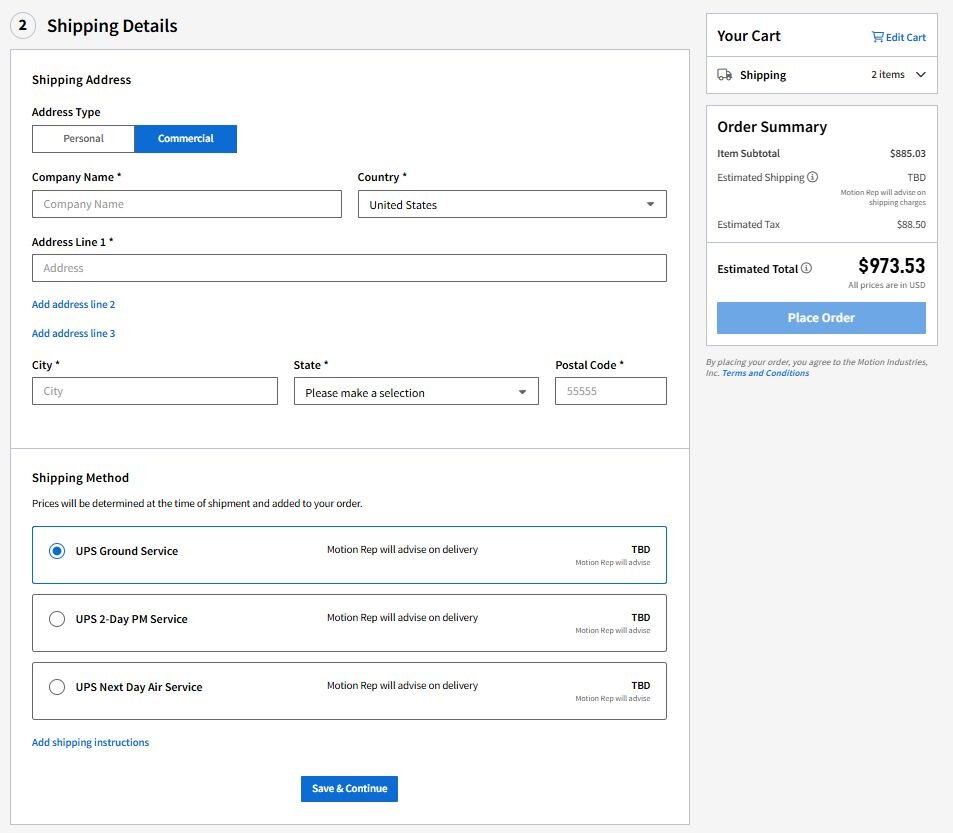
Task: Focus the Company Name input field
Action: tap(187, 204)
